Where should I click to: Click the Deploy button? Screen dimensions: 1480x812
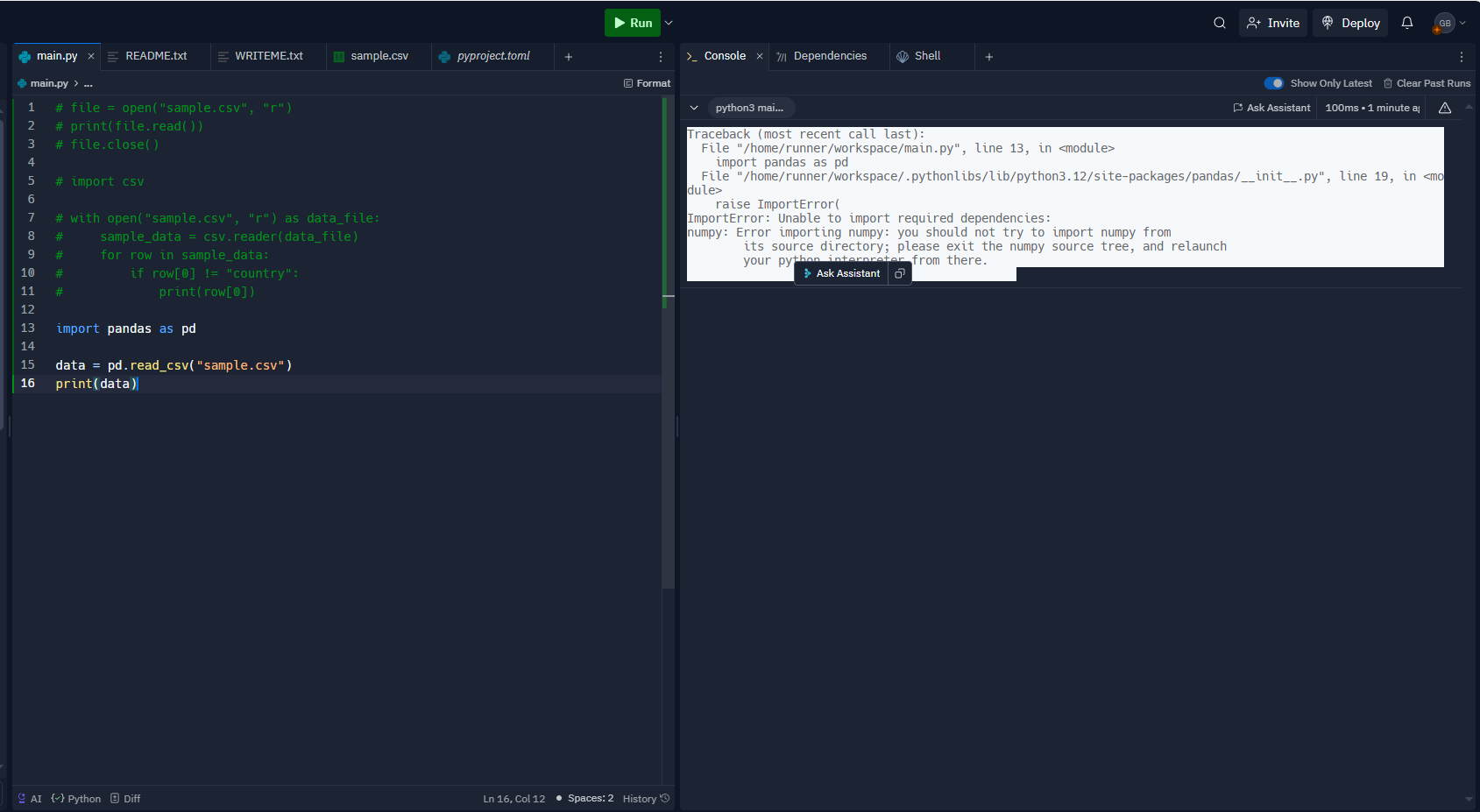point(1350,23)
